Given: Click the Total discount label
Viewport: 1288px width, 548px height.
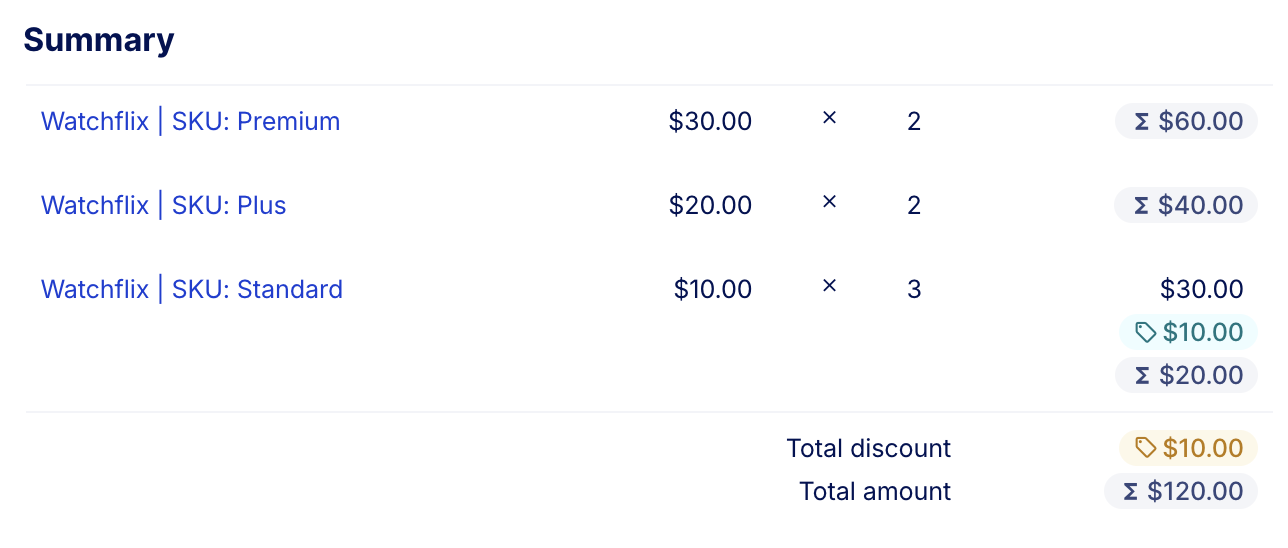Looking at the screenshot, I should pyautogui.click(x=868, y=448).
